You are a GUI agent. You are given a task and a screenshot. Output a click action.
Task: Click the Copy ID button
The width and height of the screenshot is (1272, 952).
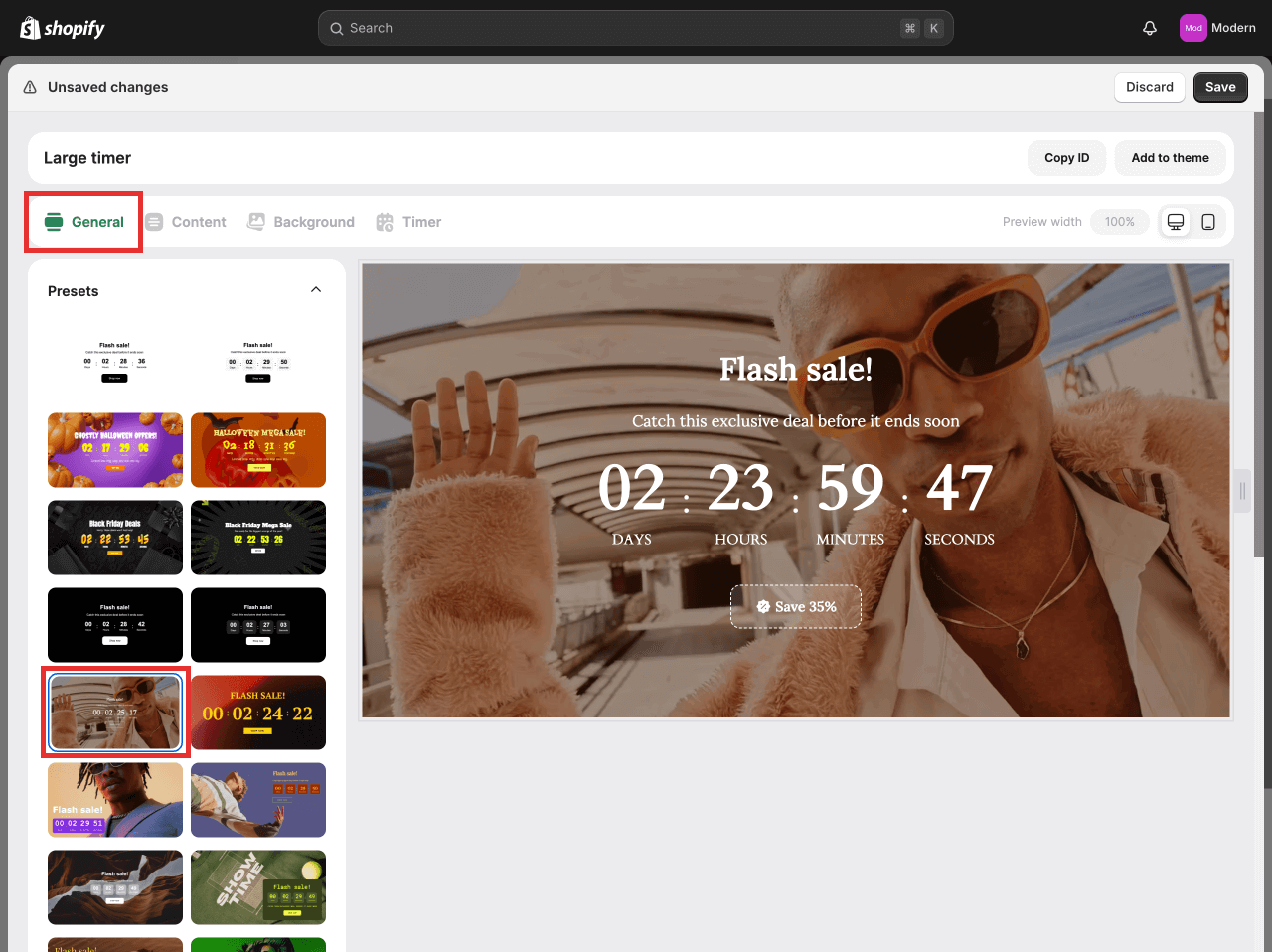[x=1066, y=157]
